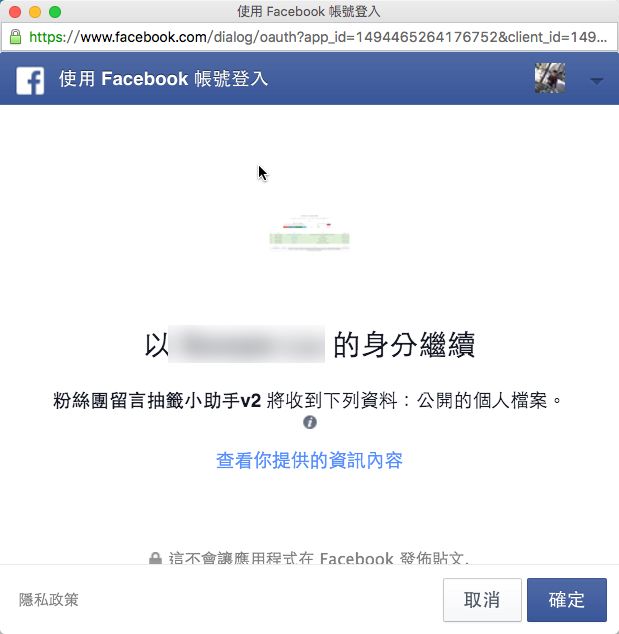Click the app name 粉絲團留言抽籤小助手v2
Screen dimensions: 619x634
click(157, 401)
